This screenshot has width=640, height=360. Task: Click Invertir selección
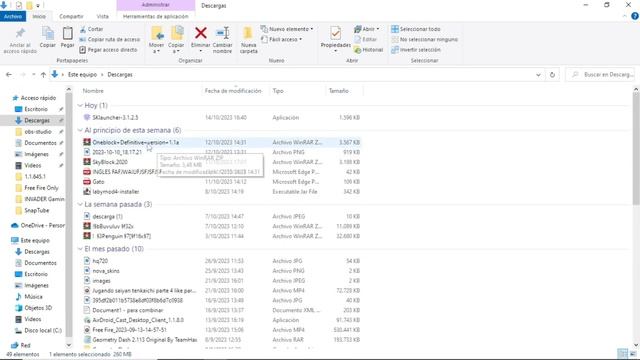coord(416,50)
